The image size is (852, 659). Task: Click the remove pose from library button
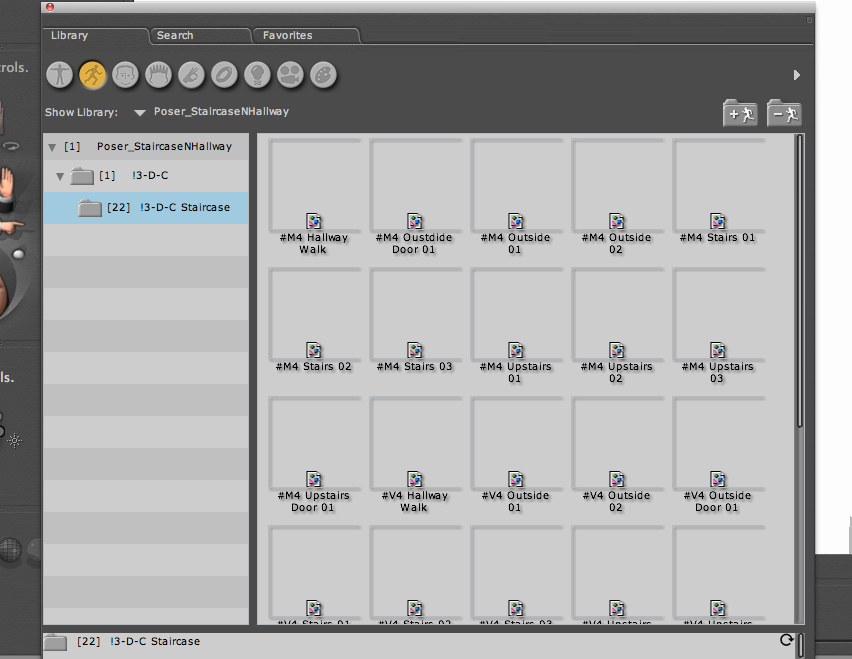[x=784, y=113]
